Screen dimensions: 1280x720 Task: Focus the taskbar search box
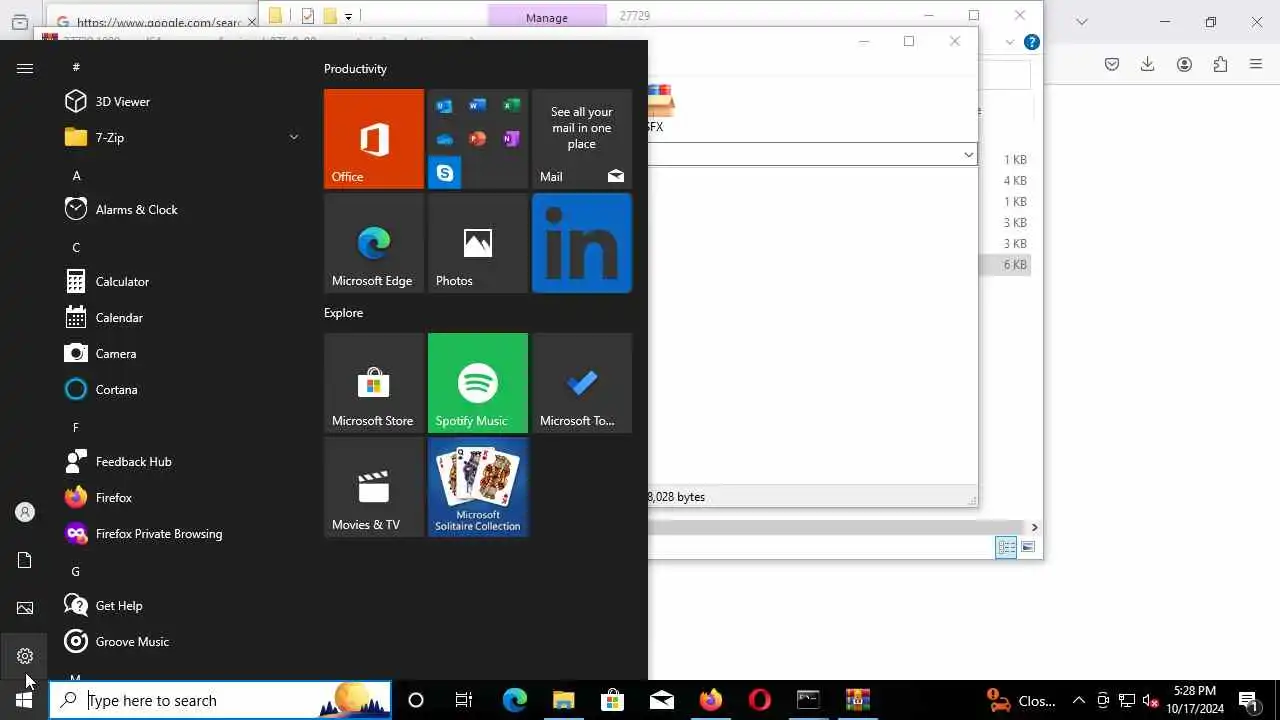220,700
